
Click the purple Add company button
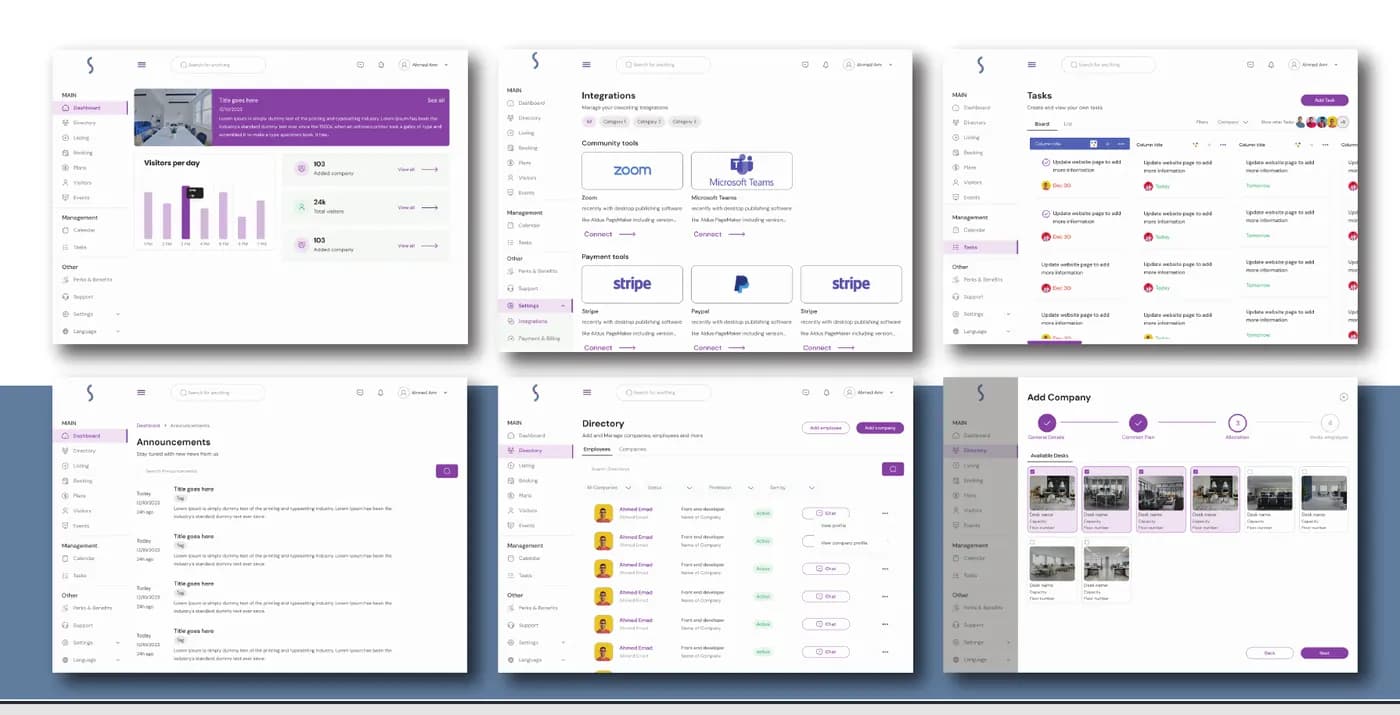880,428
